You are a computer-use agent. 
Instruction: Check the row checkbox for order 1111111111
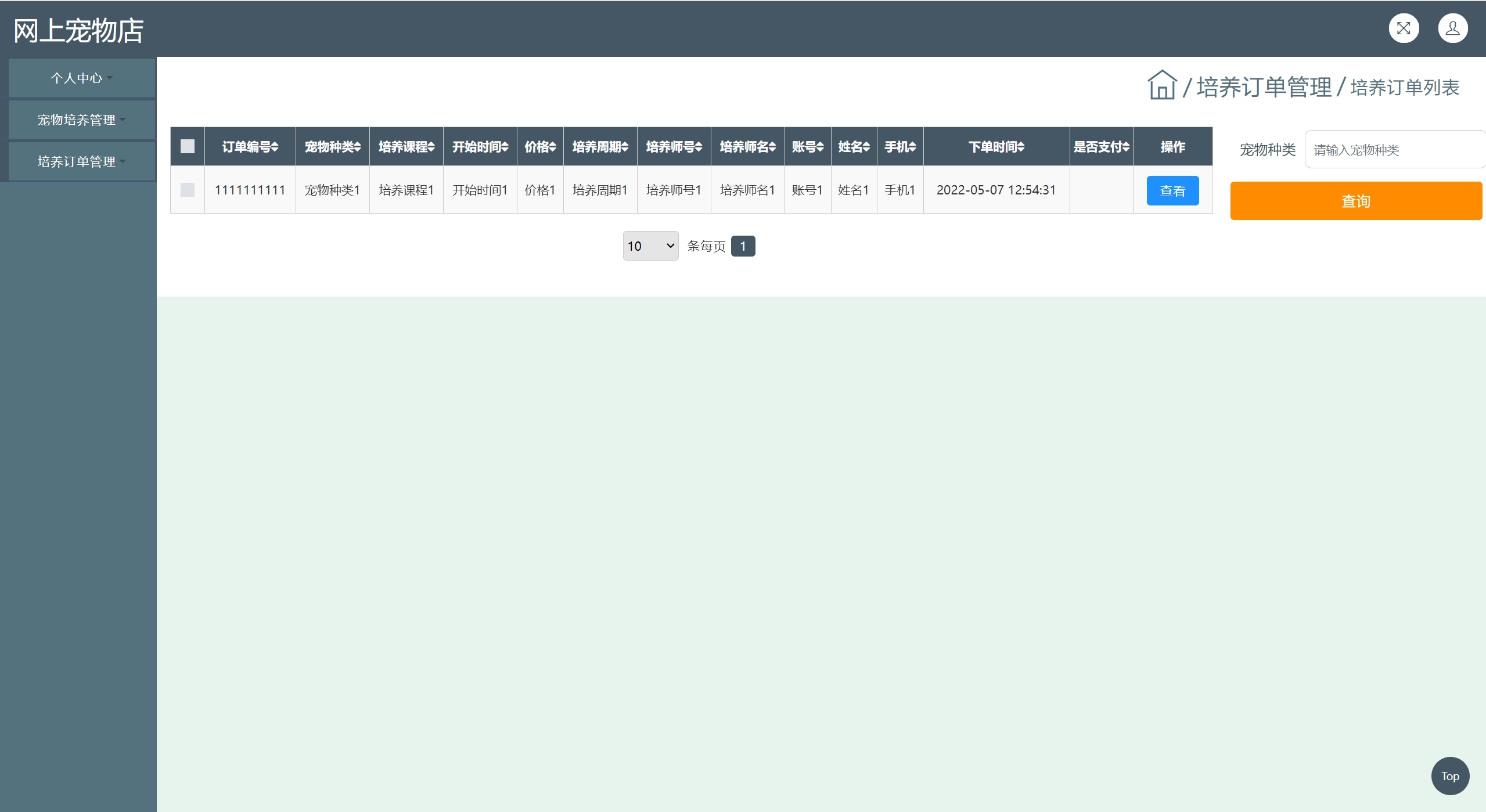point(187,190)
